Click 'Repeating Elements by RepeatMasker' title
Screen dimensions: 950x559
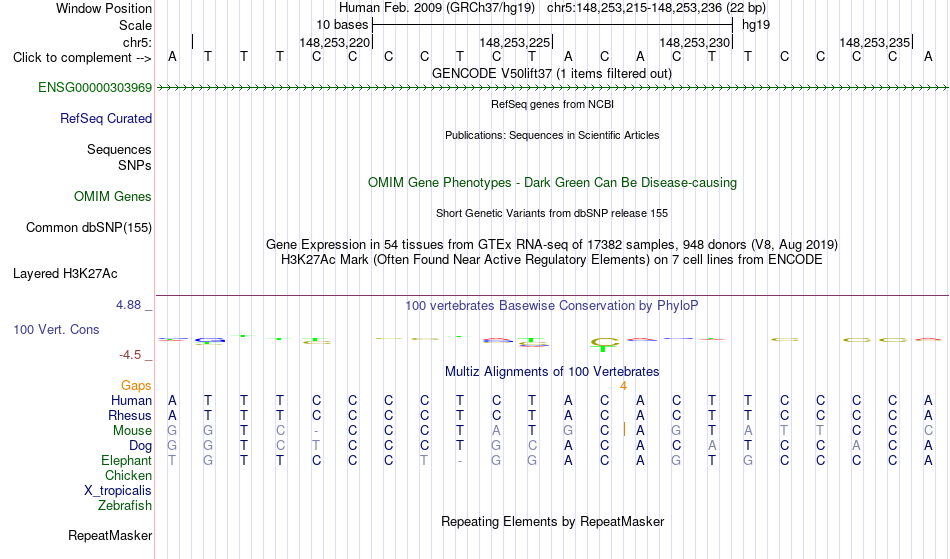(552, 522)
